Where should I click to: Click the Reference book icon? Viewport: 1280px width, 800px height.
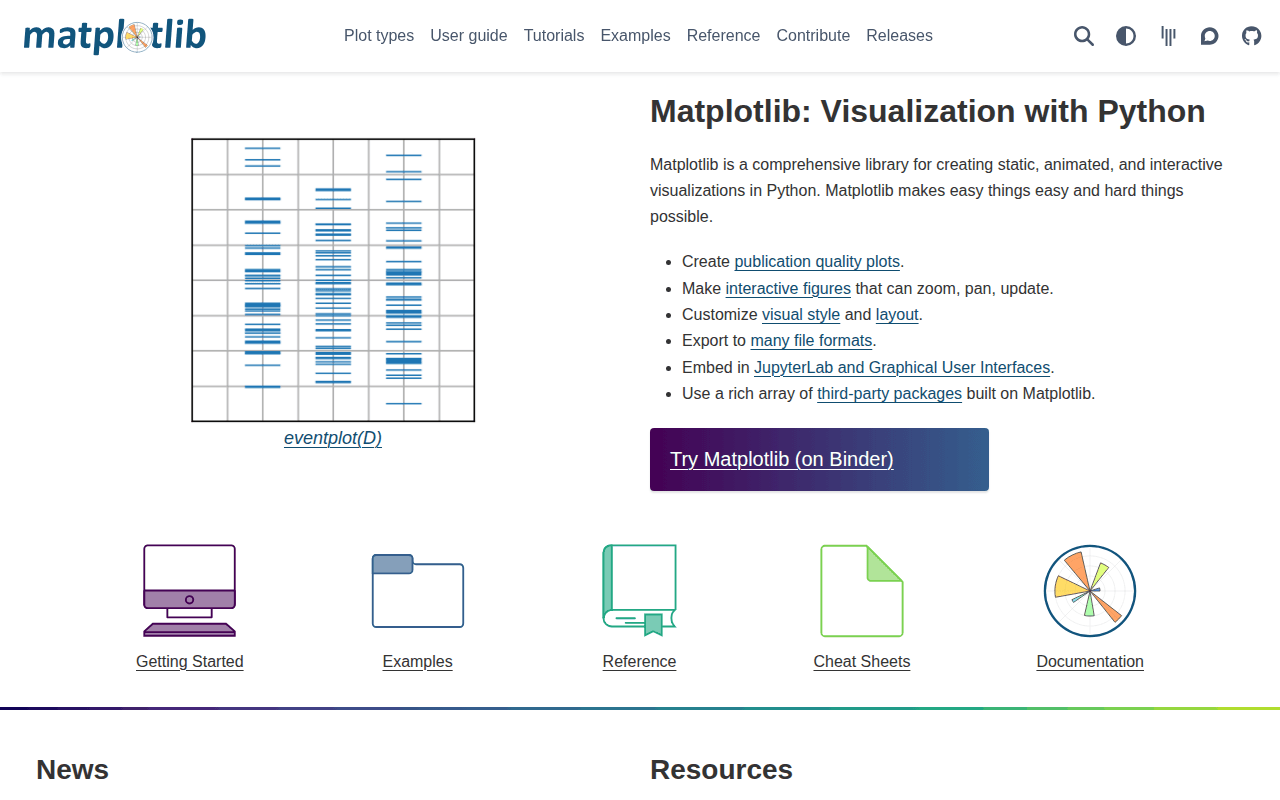tap(640, 590)
